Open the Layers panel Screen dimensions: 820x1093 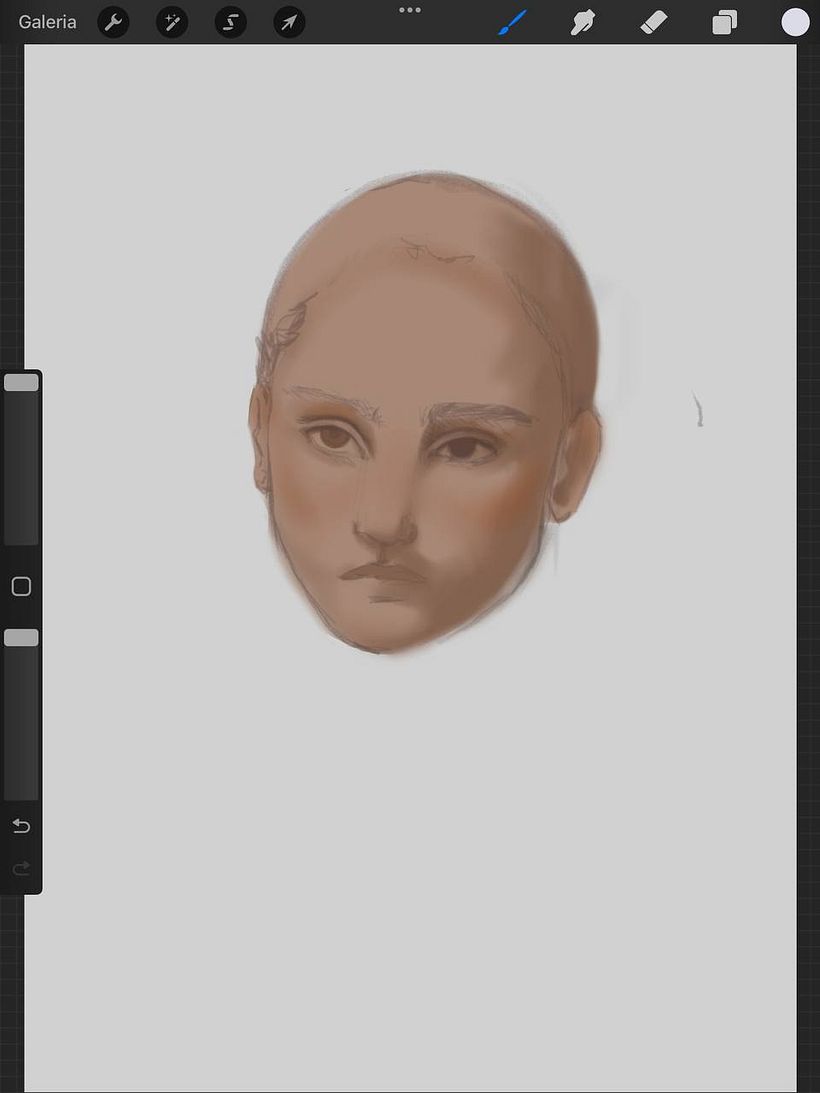point(724,22)
